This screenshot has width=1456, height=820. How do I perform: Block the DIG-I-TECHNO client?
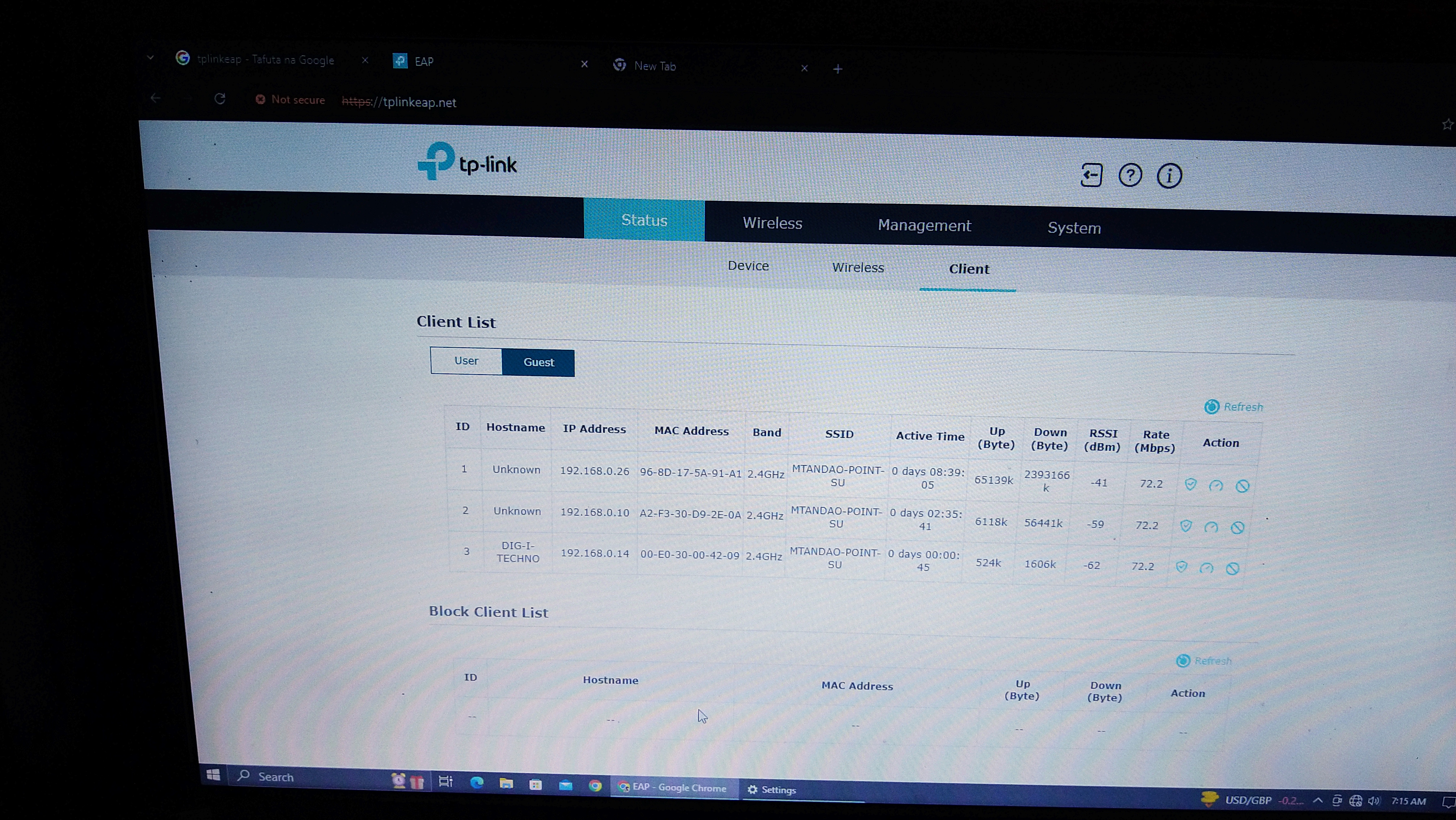pyautogui.click(x=1233, y=569)
